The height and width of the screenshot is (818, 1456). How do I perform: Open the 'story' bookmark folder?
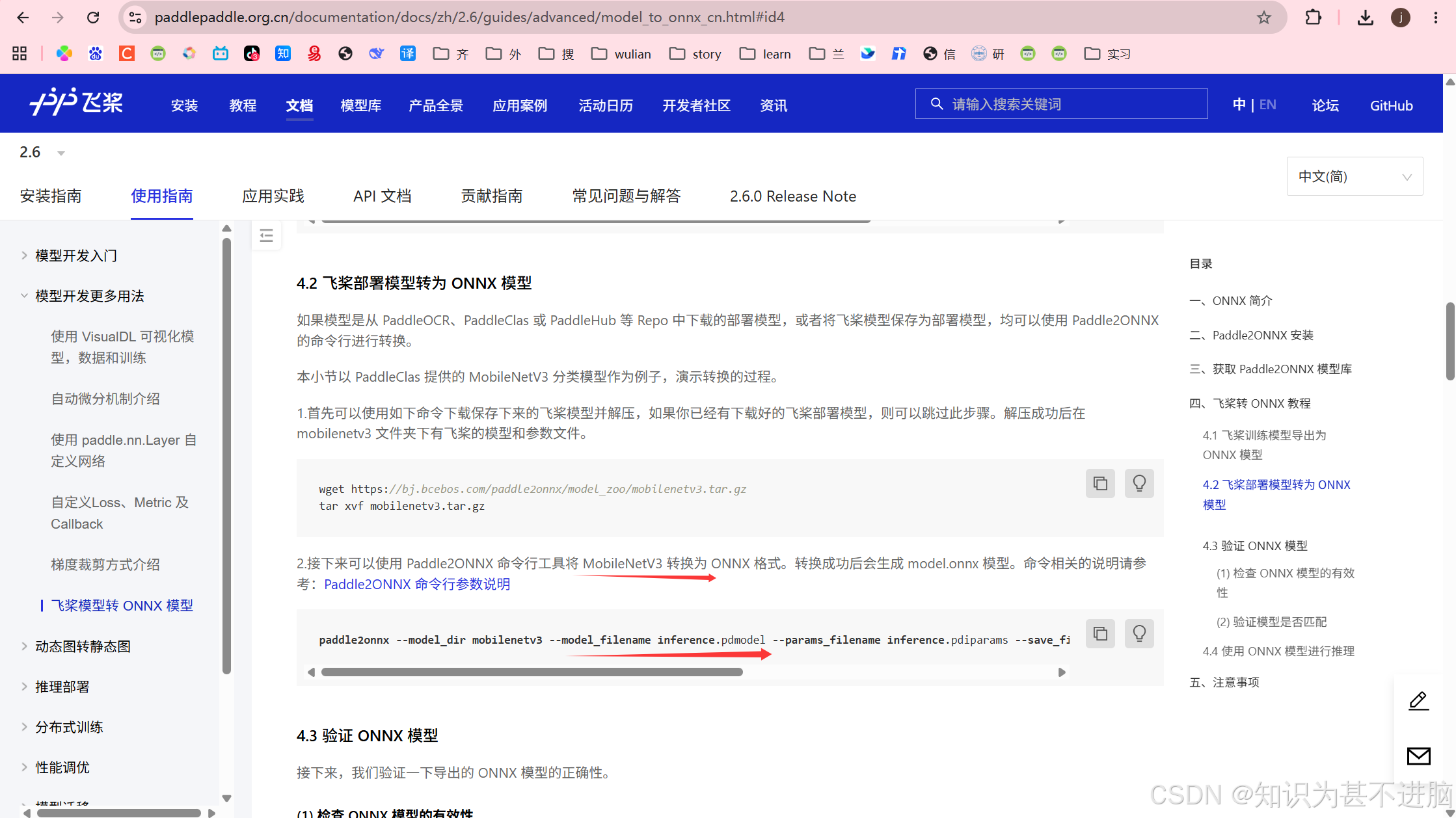point(695,54)
